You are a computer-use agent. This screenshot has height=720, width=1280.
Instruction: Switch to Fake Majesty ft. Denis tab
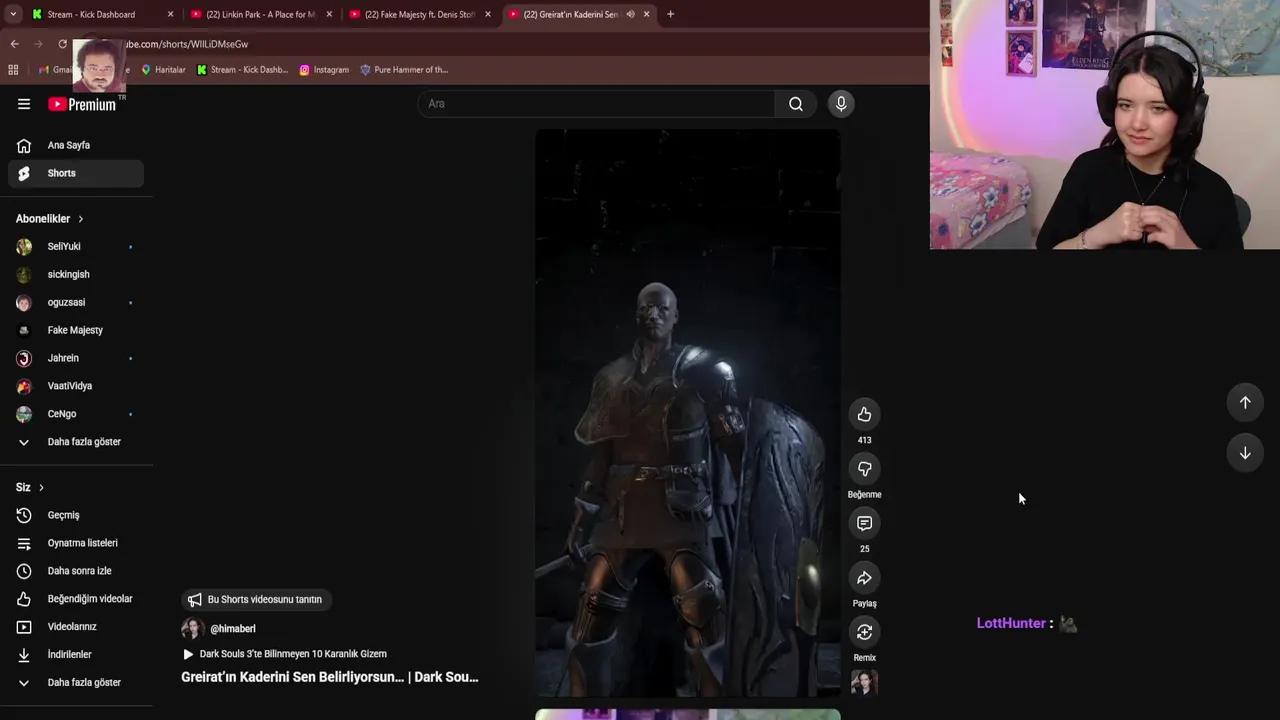(x=417, y=14)
